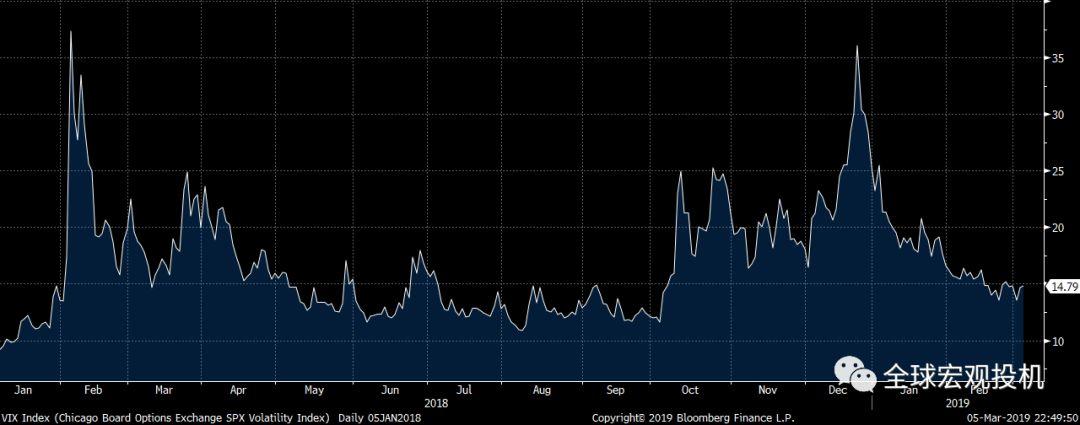Click the 35 y-axis tick label

(x=1057, y=59)
